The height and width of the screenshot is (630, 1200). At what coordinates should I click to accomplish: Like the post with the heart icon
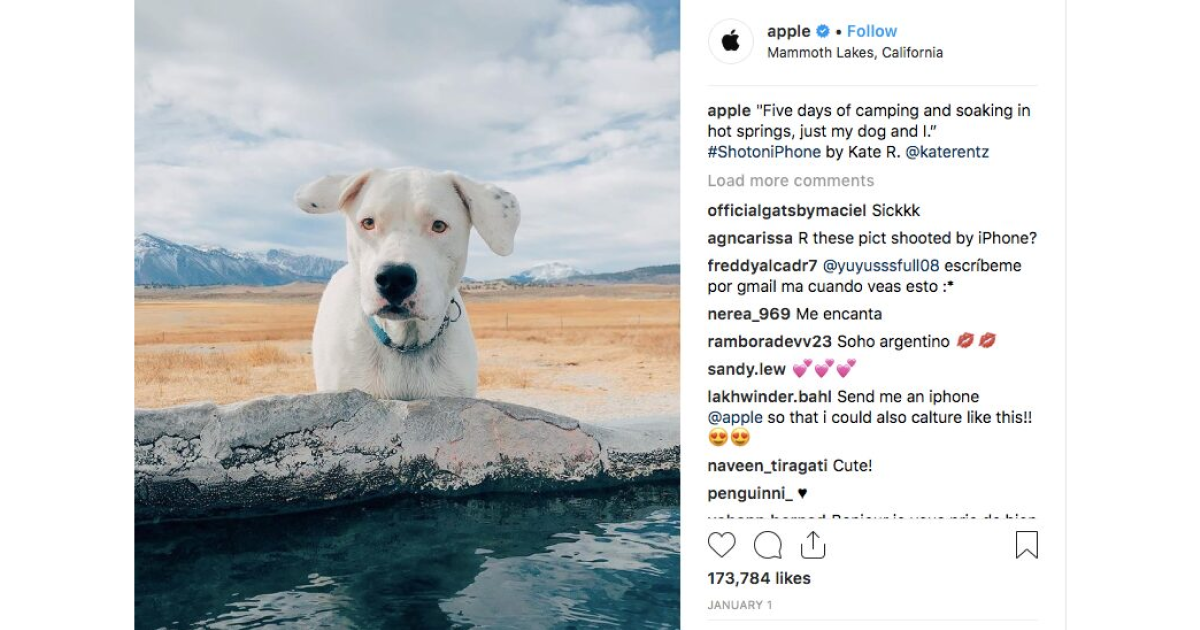click(721, 545)
